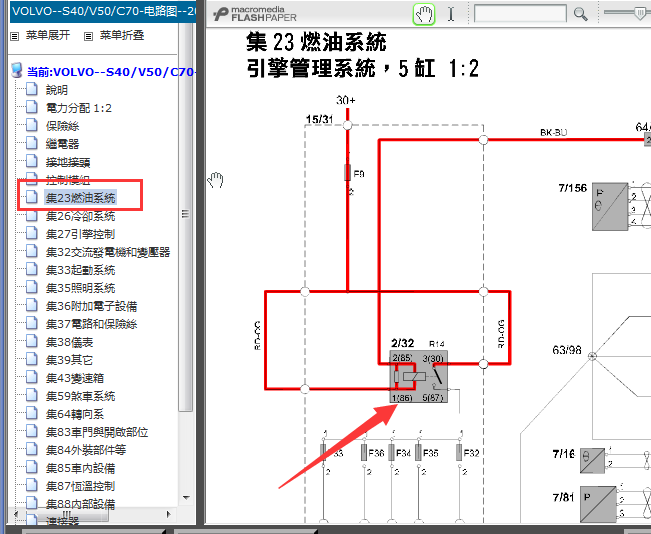Open 集84外裝部件等 page
The image size is (651, 534).
click(x=86, y=450)
